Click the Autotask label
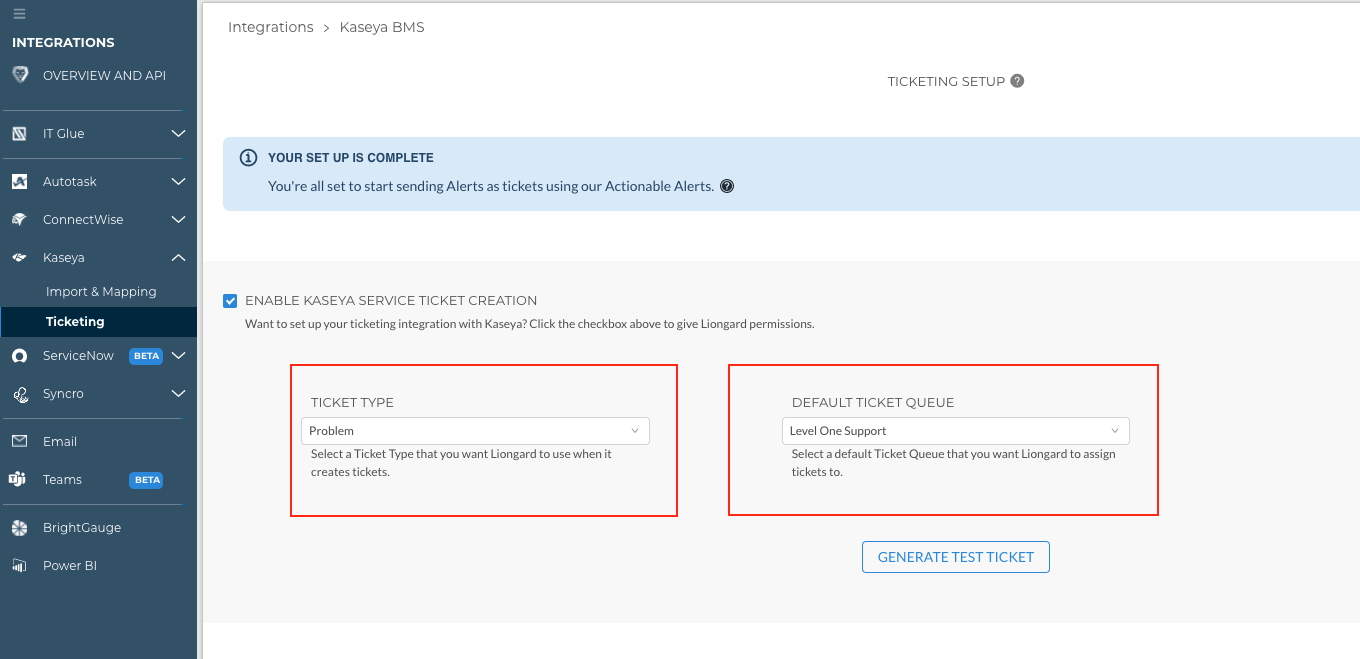 click(70, 182)
